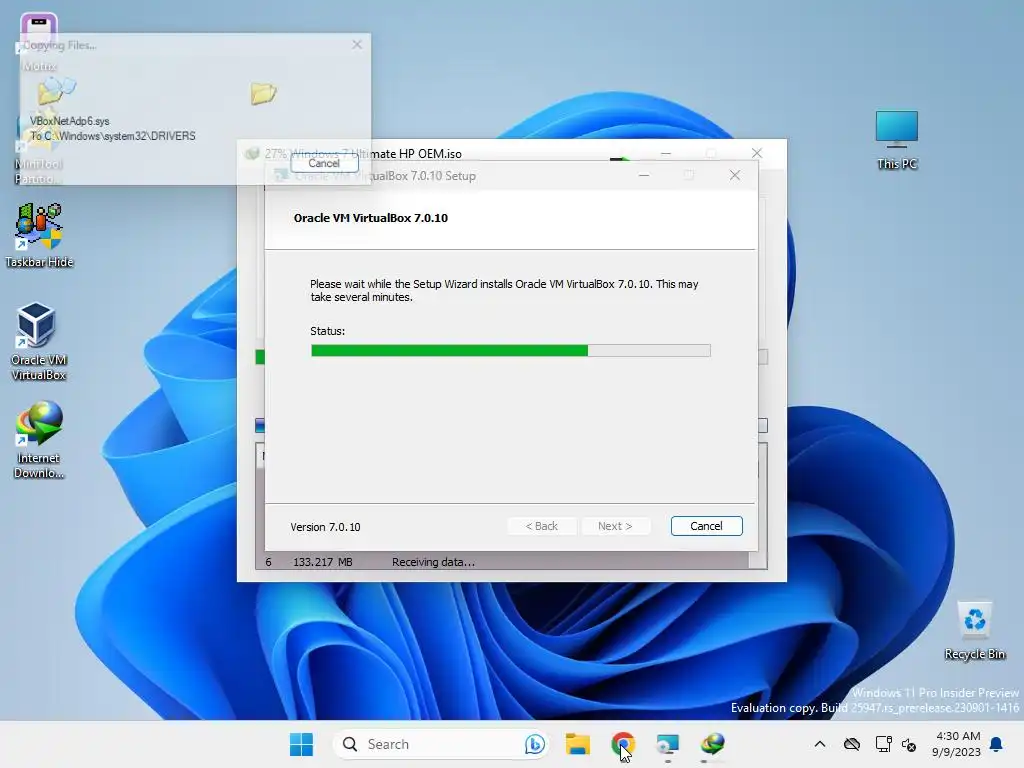Close the VirtualBox Setup window
This screenshot has height=768, width=1024.
[735, 175]
